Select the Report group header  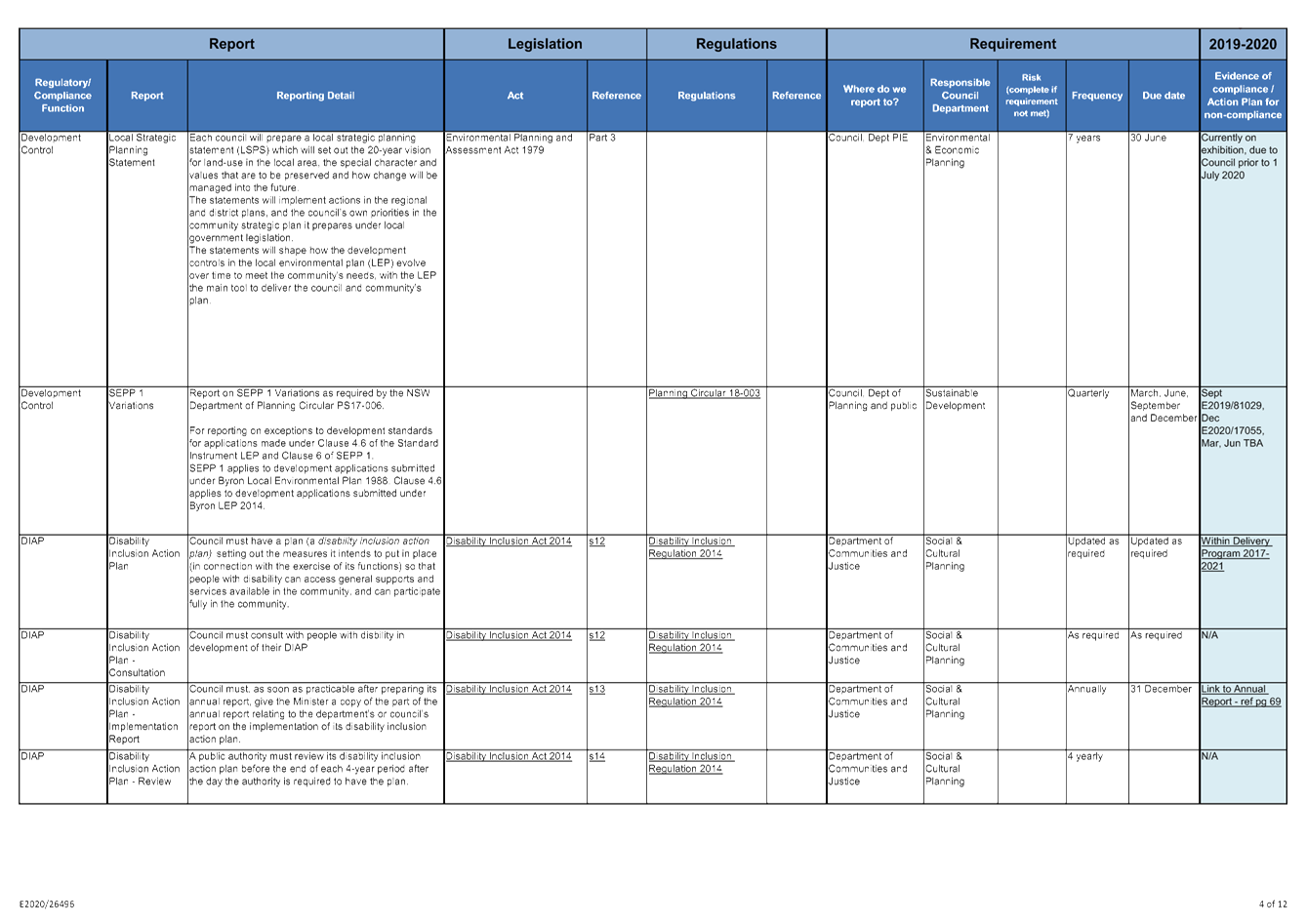[231, 44]
